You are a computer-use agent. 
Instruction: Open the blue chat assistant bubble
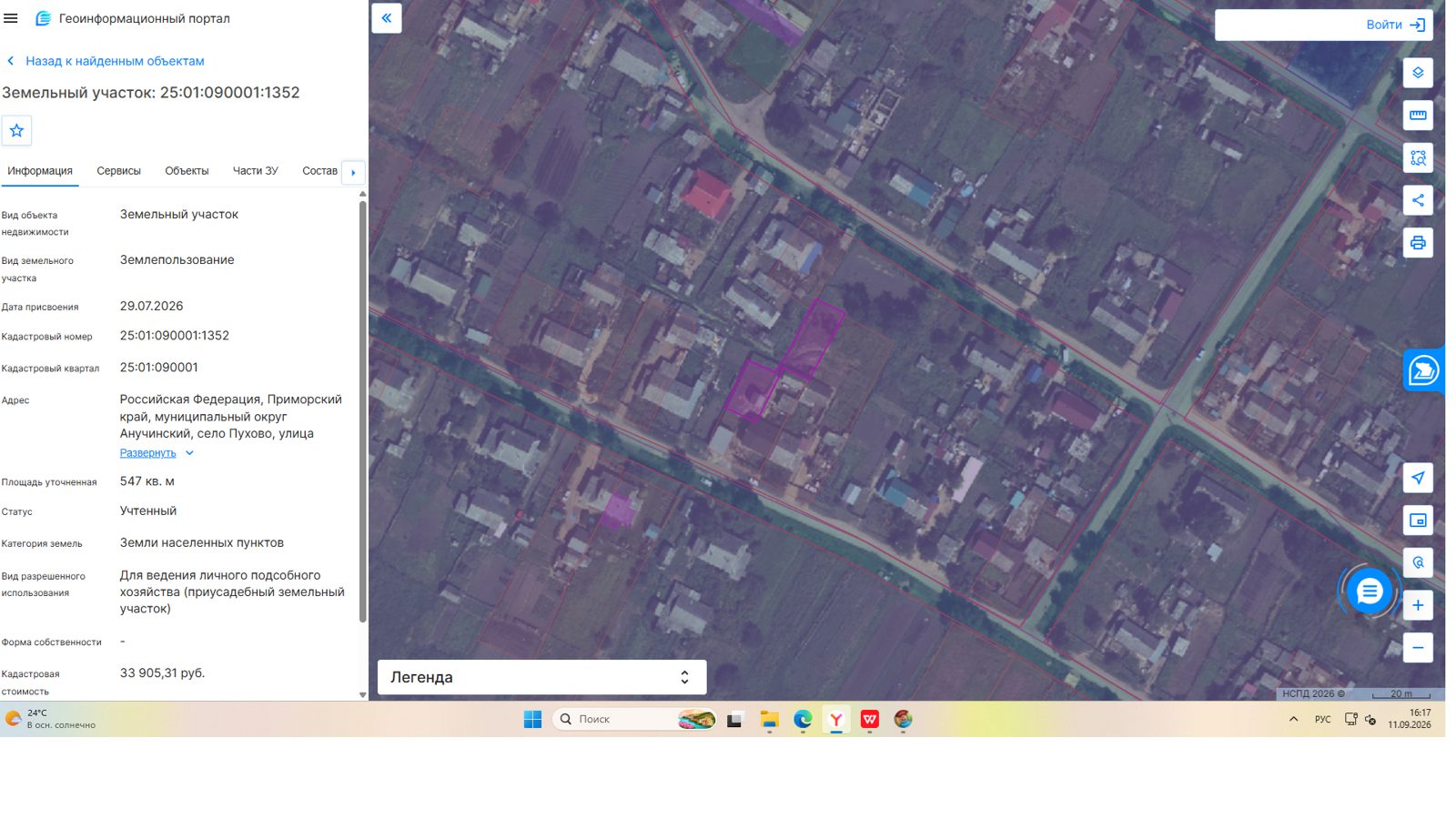[1369, 592]
